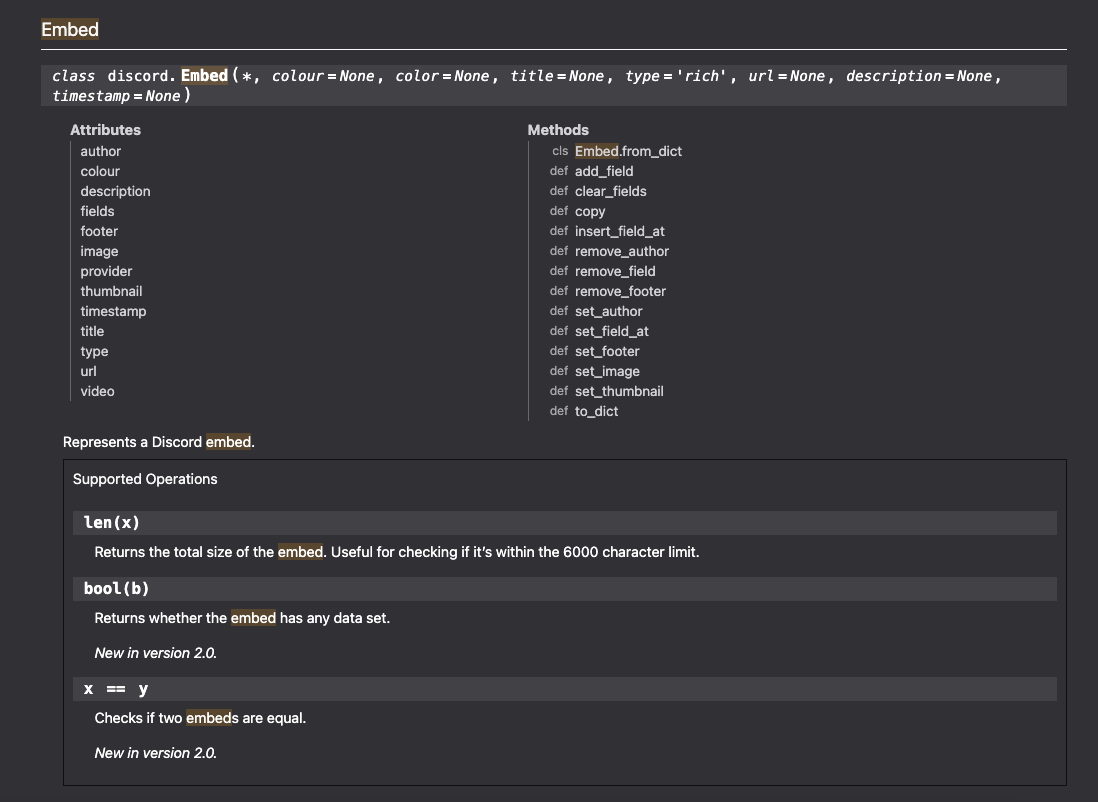Open the description attribute link
The image size is (1098, 802).
(115, 191)
